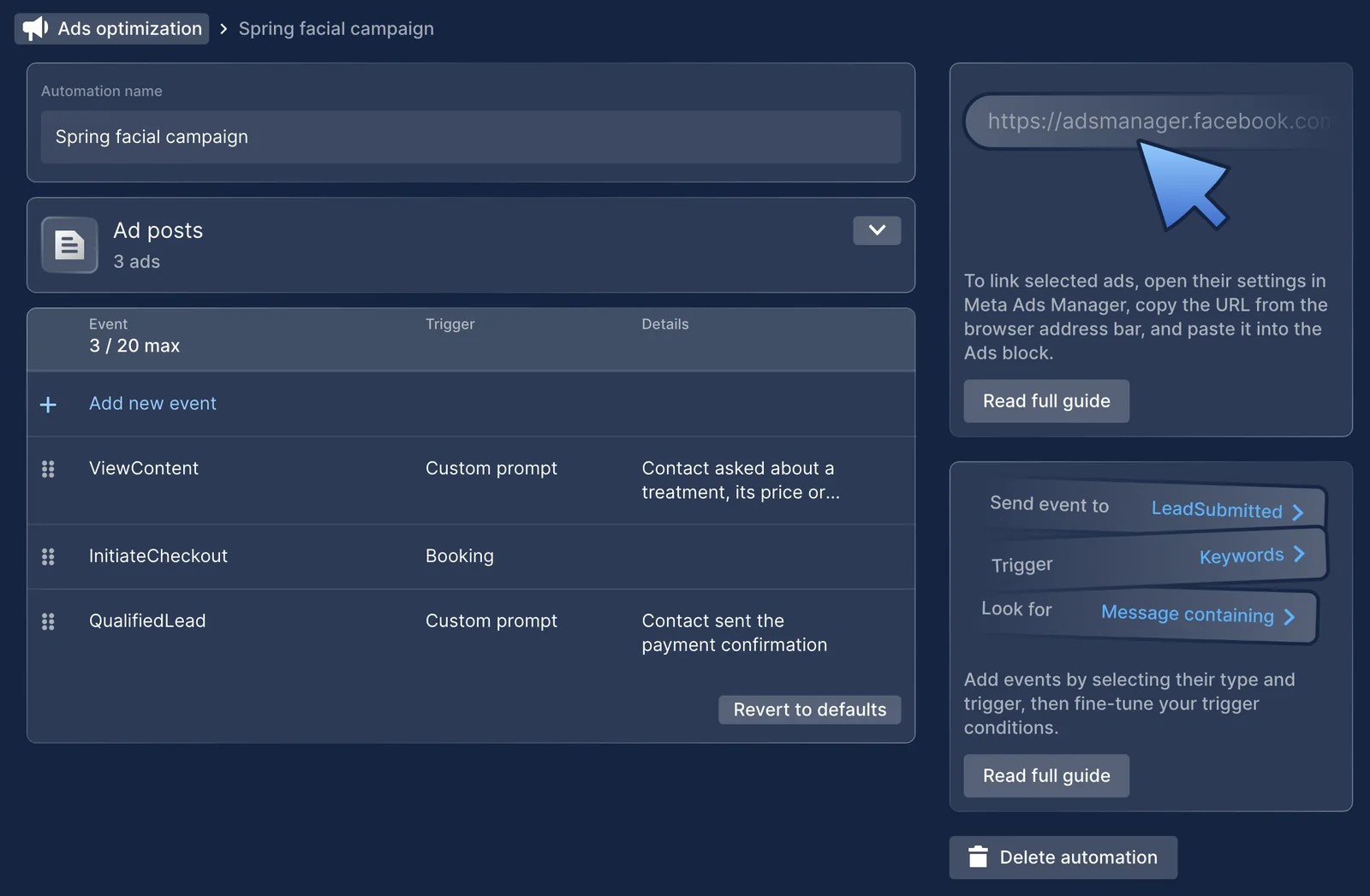Select the ViewContent event name
Screen dimensions: 1370x896
coord(144,468)
